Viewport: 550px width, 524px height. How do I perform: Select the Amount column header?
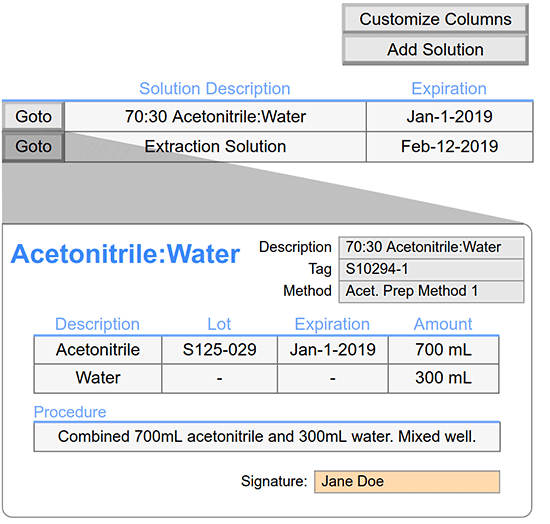pos(443,324)
